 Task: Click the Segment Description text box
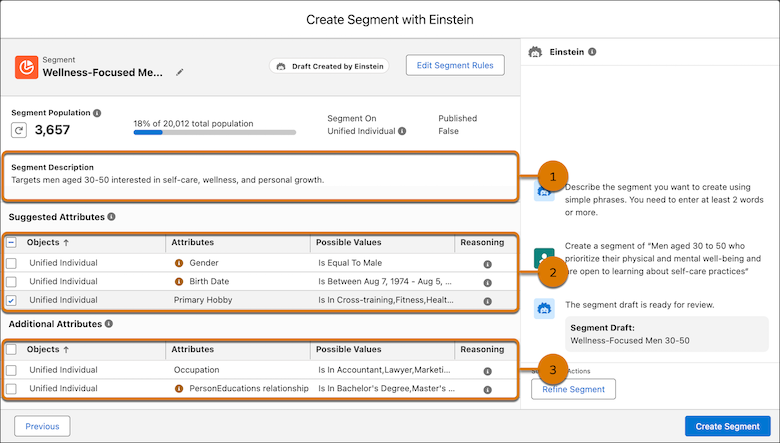tap(260, 174)
